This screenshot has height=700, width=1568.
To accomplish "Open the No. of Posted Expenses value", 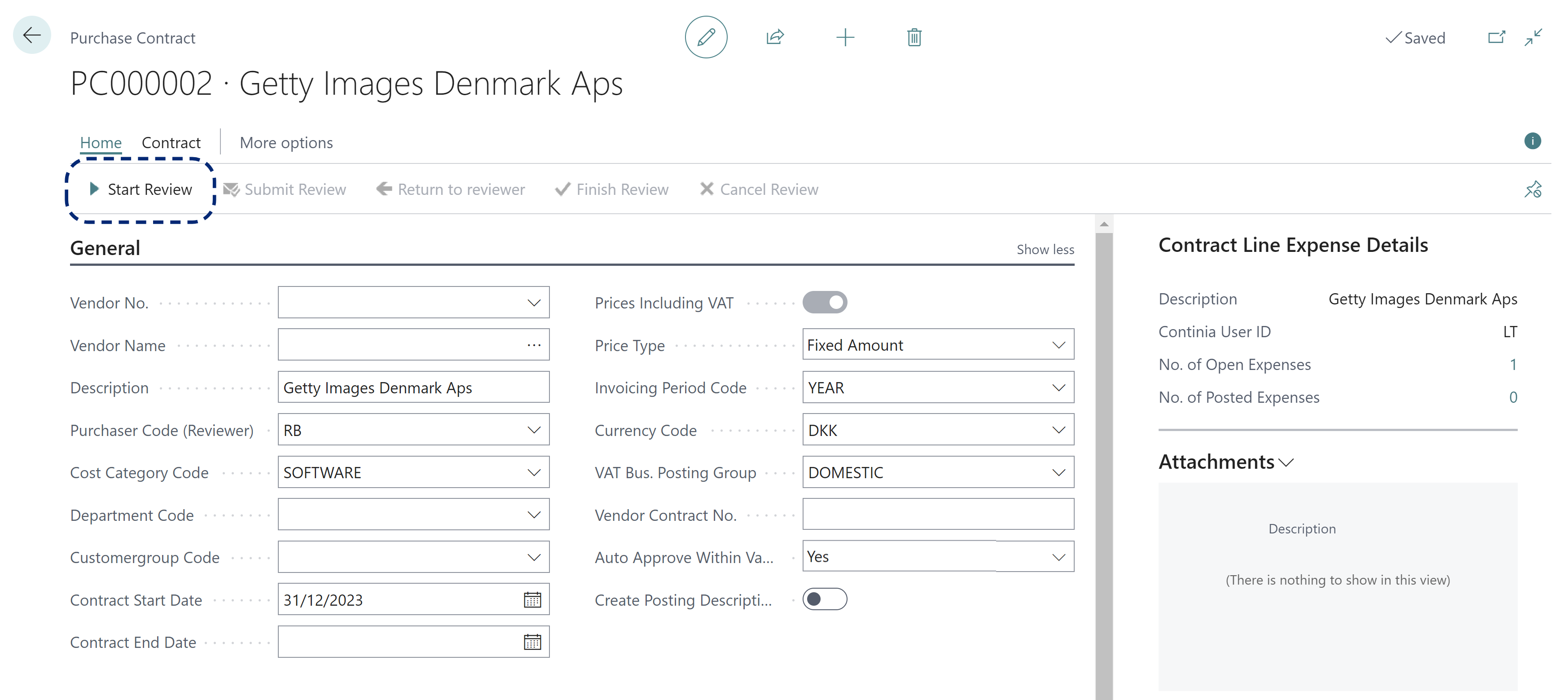I will coord(1513,397).
